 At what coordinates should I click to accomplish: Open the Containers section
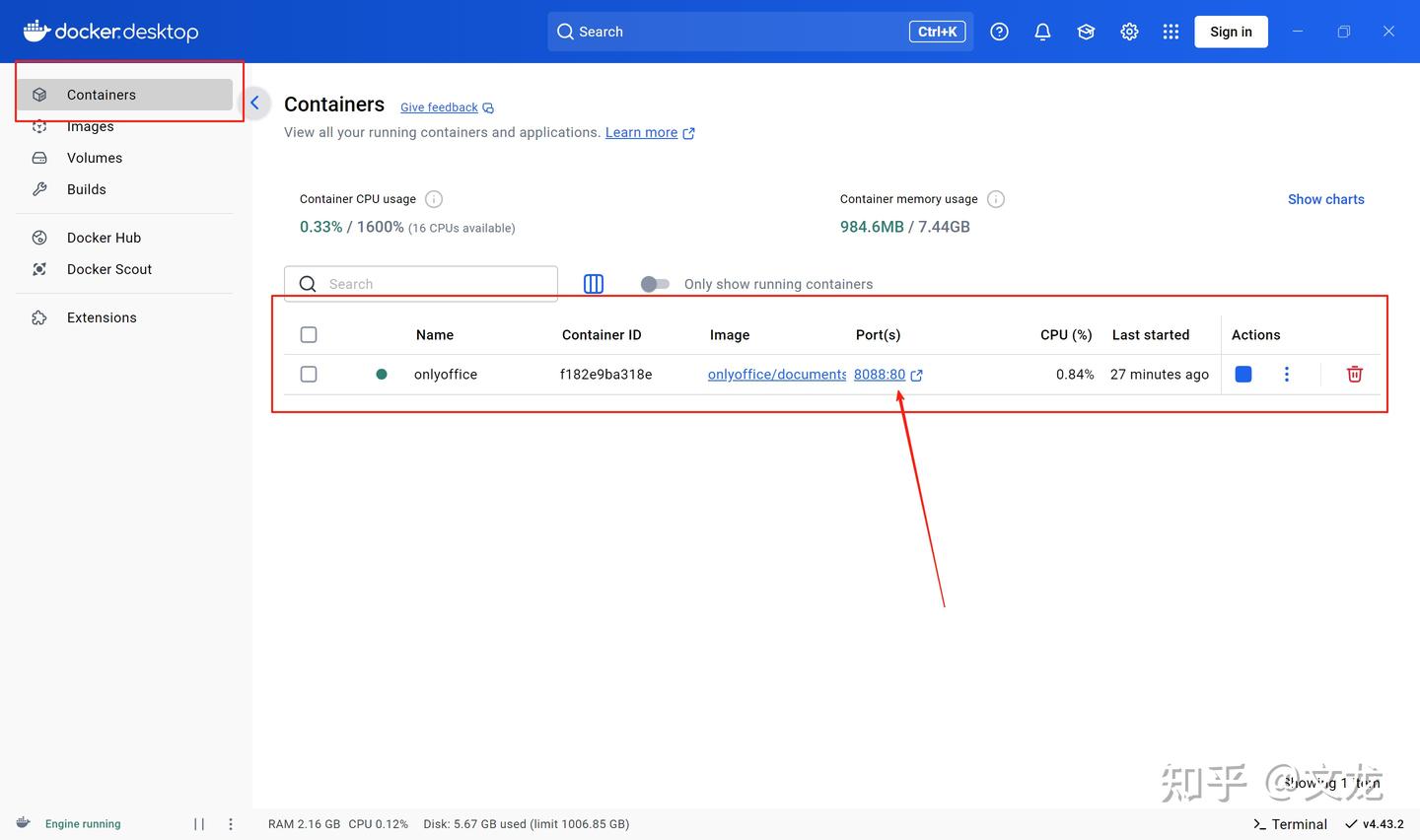(125, 95)
